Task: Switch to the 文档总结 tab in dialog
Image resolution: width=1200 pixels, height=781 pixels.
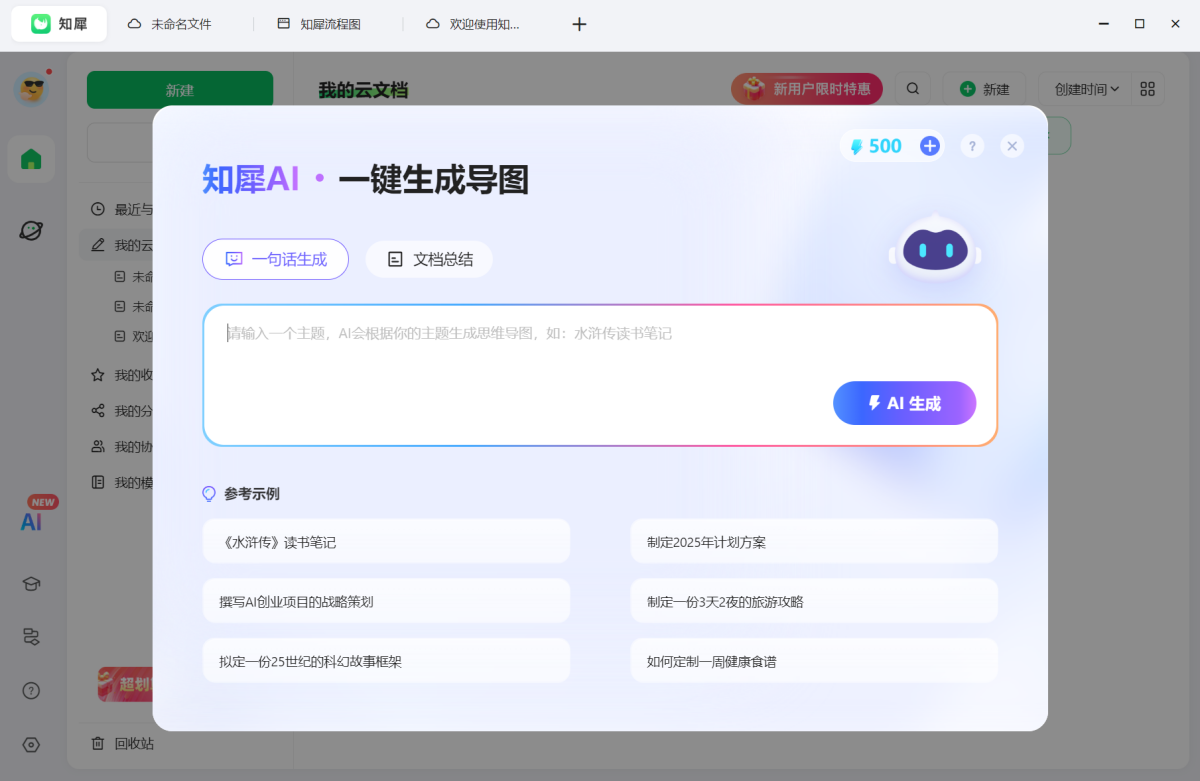Action: tap(428, 258)
